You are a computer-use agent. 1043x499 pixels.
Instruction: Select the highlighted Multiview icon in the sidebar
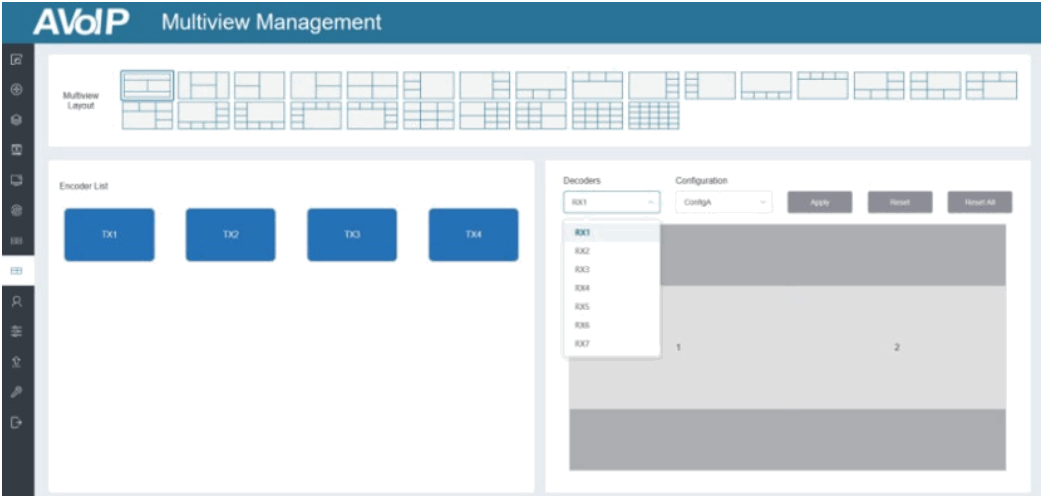pos(17,271)
